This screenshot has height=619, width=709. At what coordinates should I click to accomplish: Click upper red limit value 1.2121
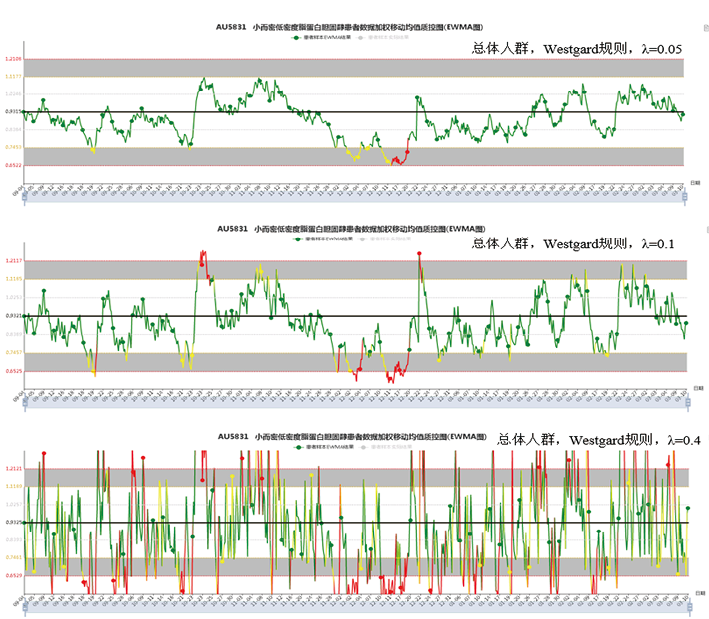tap(14, 469)
